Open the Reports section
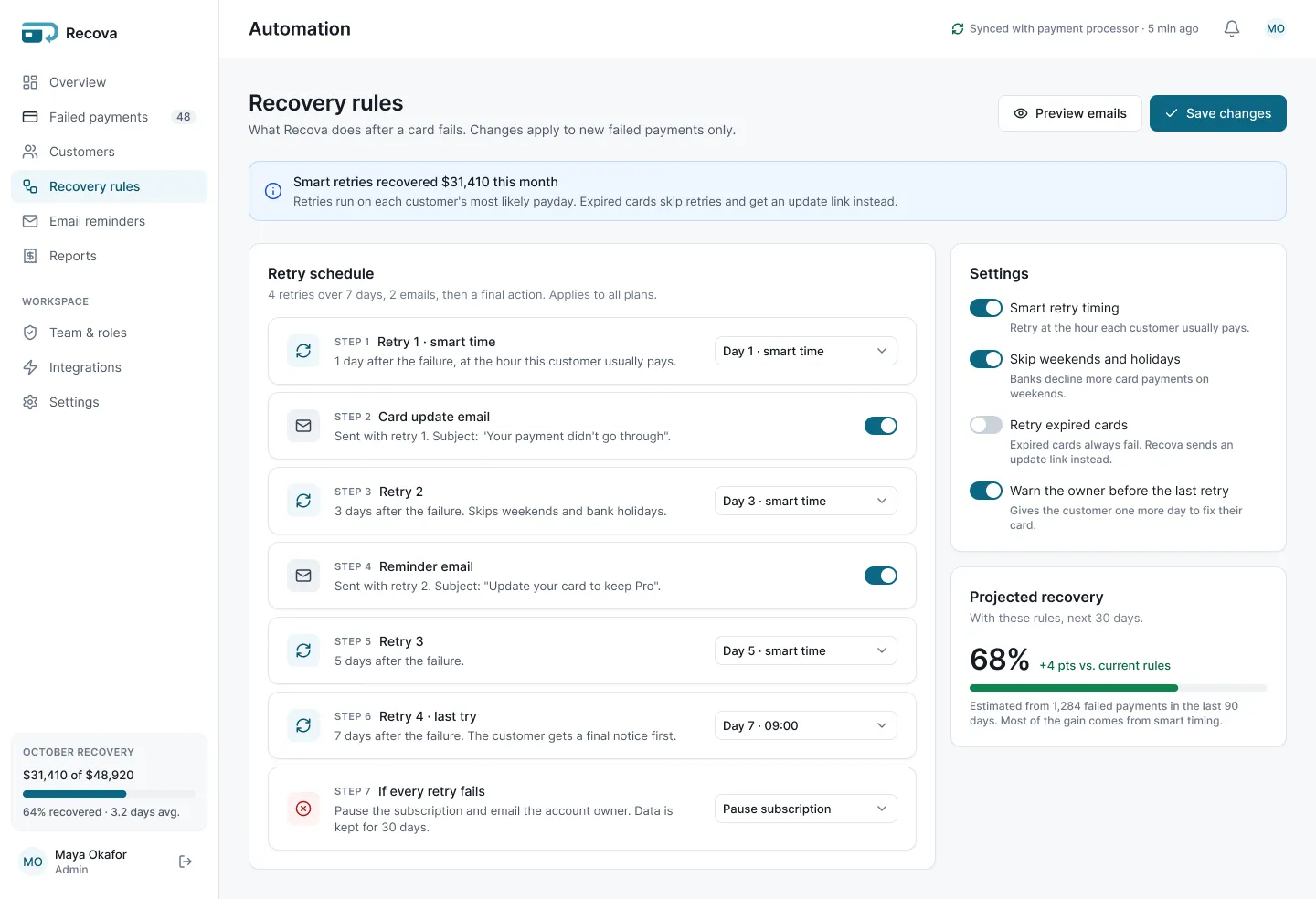 tap(110, 256)
